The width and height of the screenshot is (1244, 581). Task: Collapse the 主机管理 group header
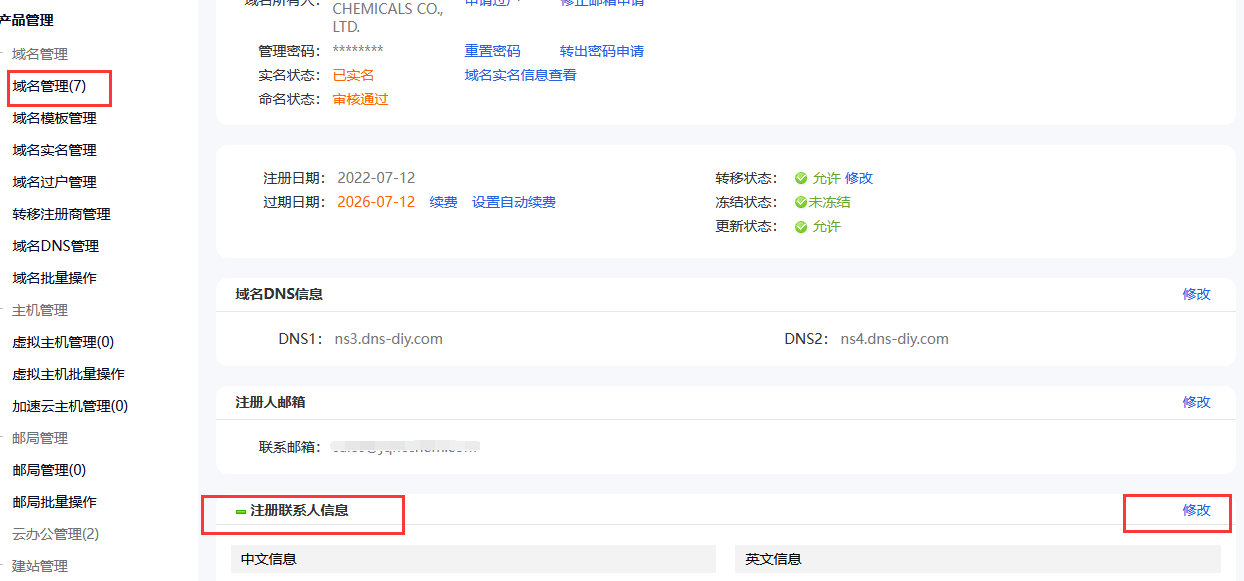(40, 310)
